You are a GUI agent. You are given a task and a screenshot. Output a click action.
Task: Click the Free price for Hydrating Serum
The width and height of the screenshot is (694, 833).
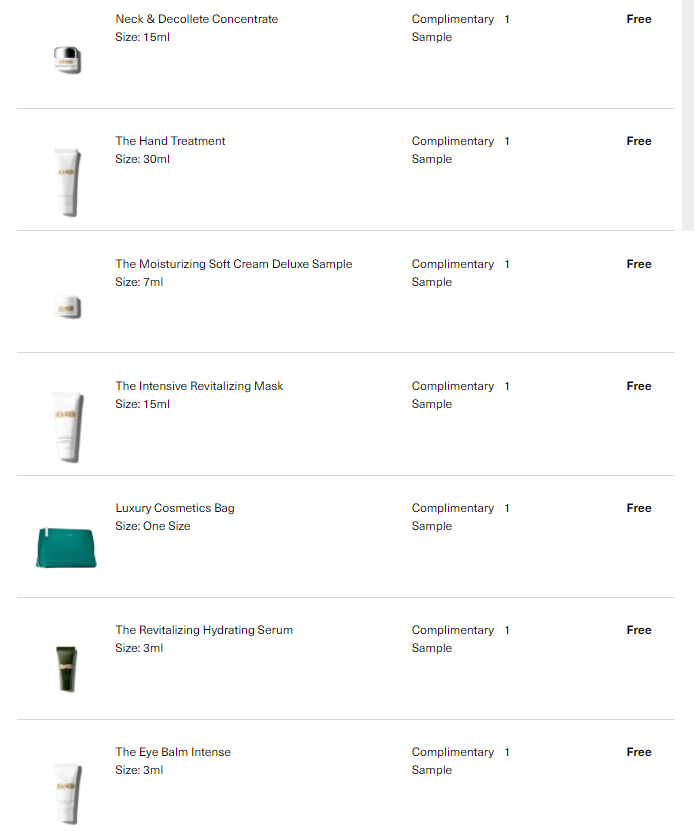pos(639,630)
